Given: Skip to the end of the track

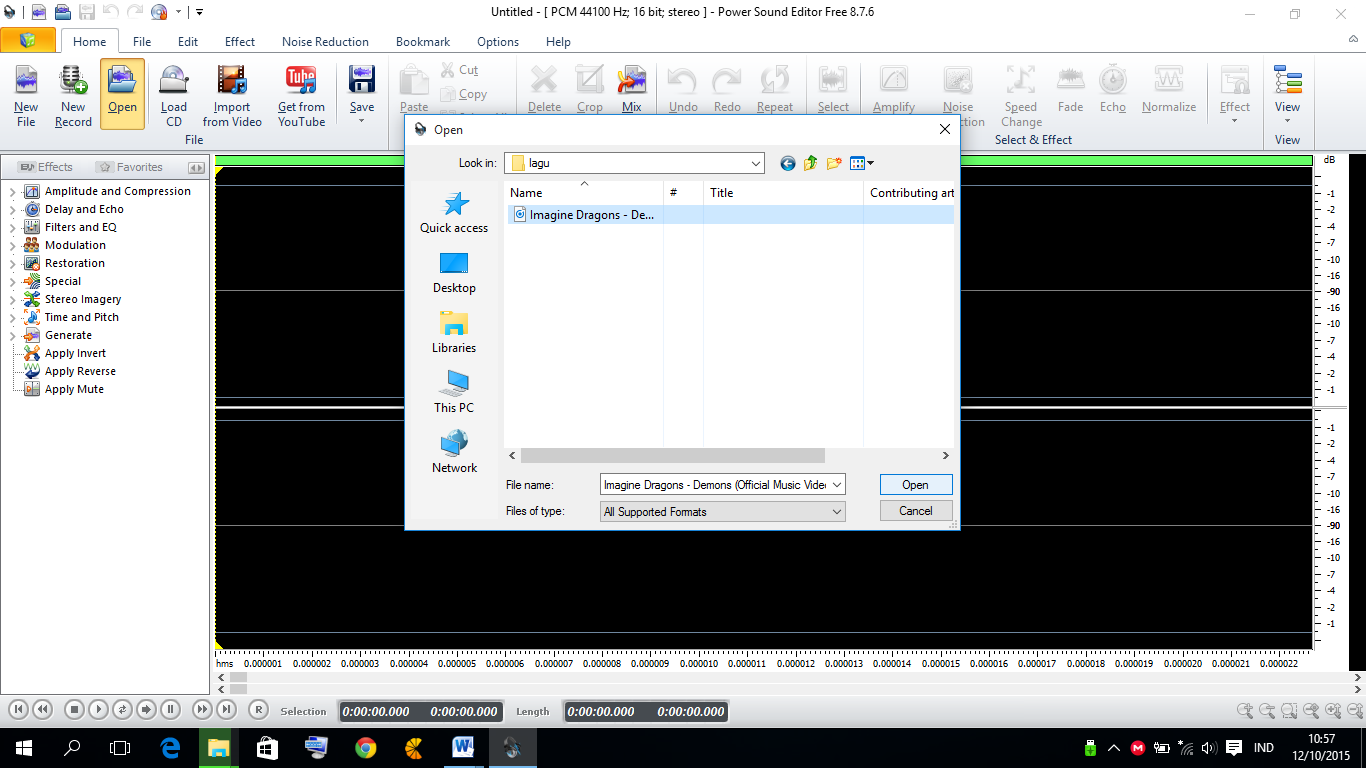Looking at the screenshot, I should (226, 710).
